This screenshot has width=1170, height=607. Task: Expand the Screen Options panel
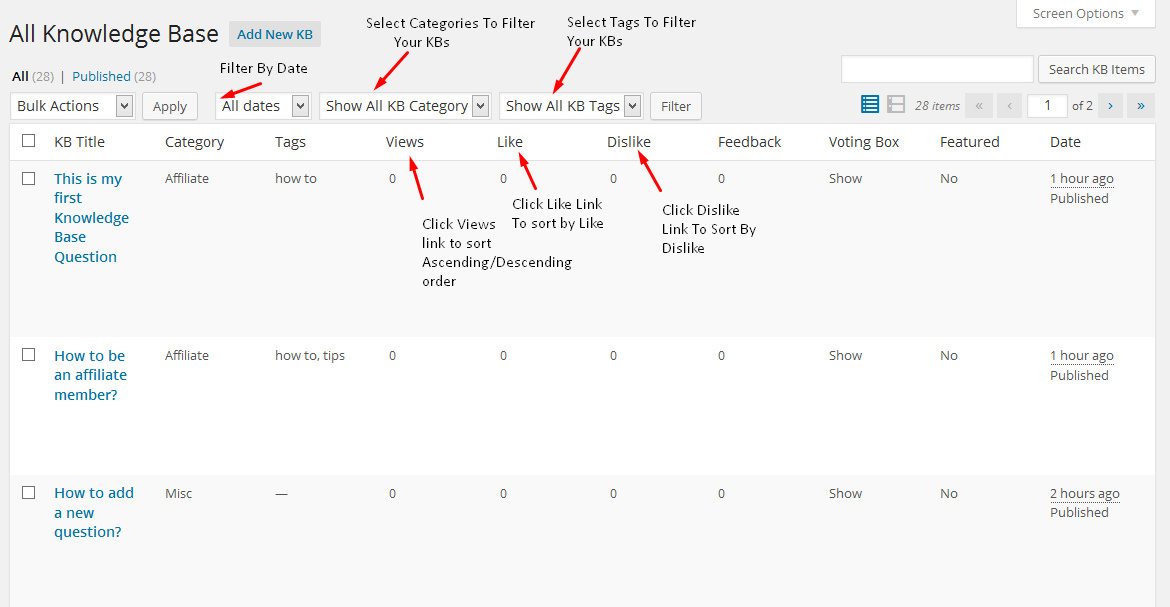(1084, 13)
